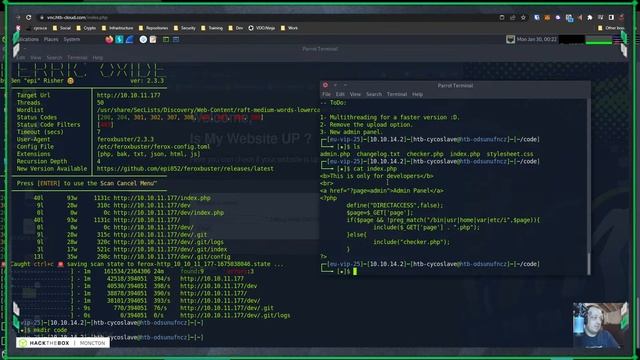Click the purple round extension icon
Screen dimensions: 640x360
coord(558,18)
